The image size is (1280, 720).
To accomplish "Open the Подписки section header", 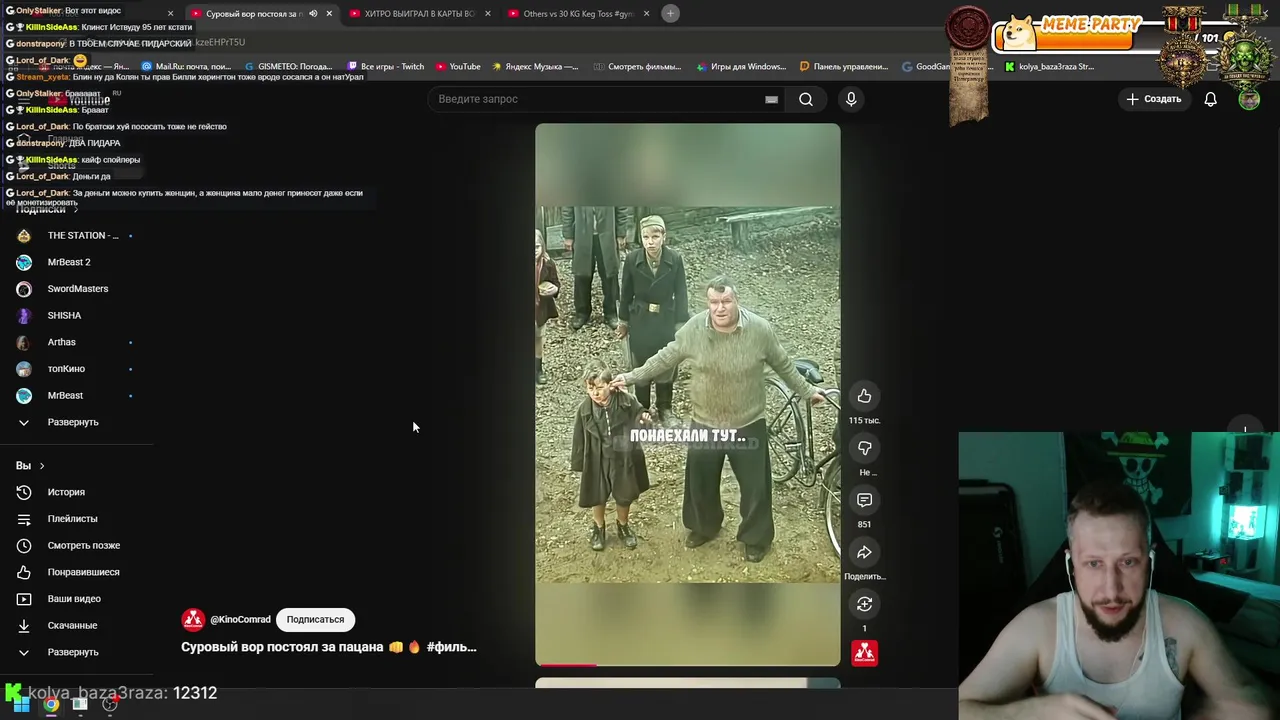I will [x=46, y=209].
